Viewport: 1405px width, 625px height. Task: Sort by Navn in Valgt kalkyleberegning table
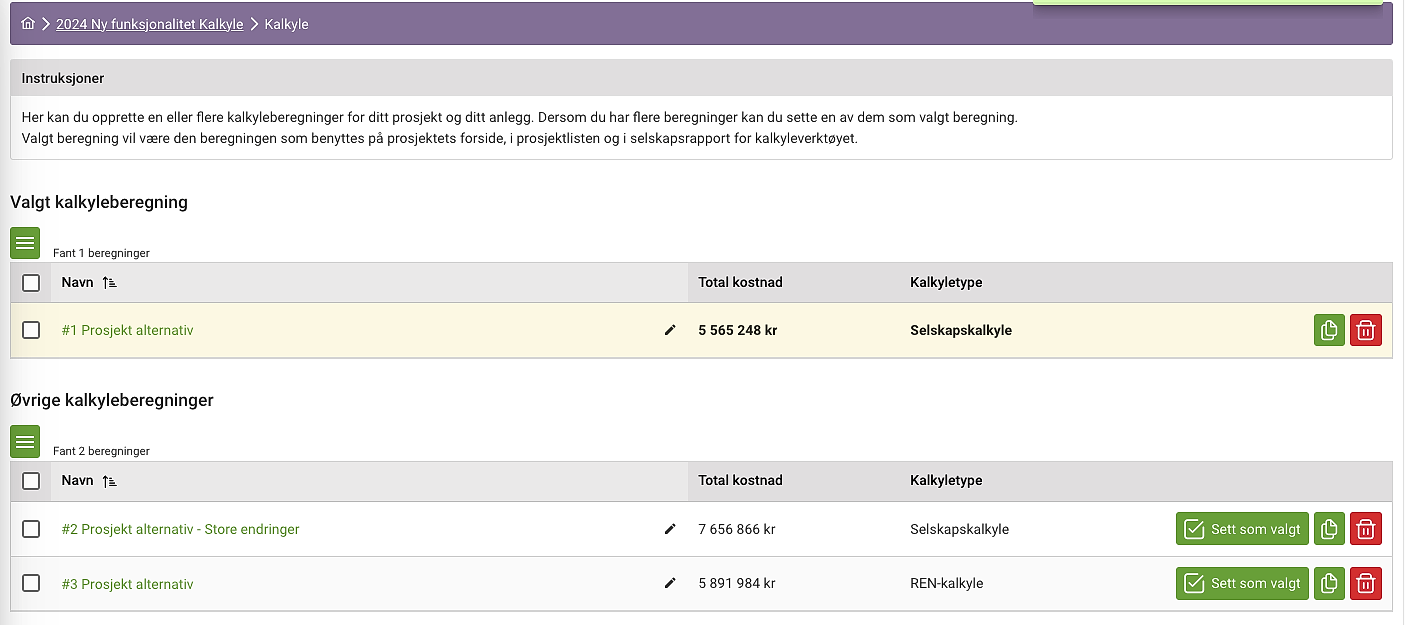tap(89, 283)
